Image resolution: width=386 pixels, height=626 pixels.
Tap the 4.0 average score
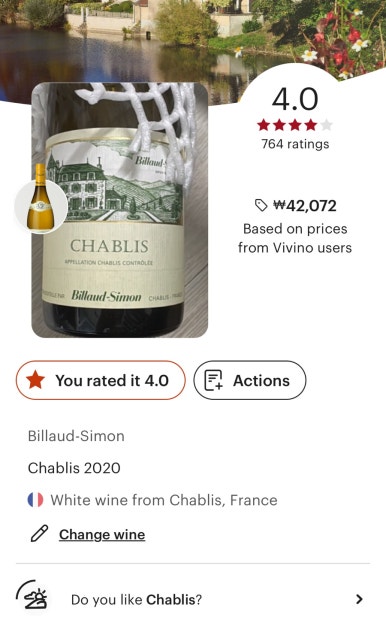[295, 99]
